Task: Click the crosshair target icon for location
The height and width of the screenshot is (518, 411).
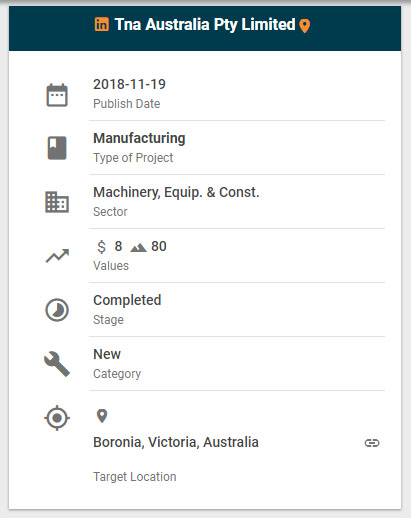Action: (57, 418)
